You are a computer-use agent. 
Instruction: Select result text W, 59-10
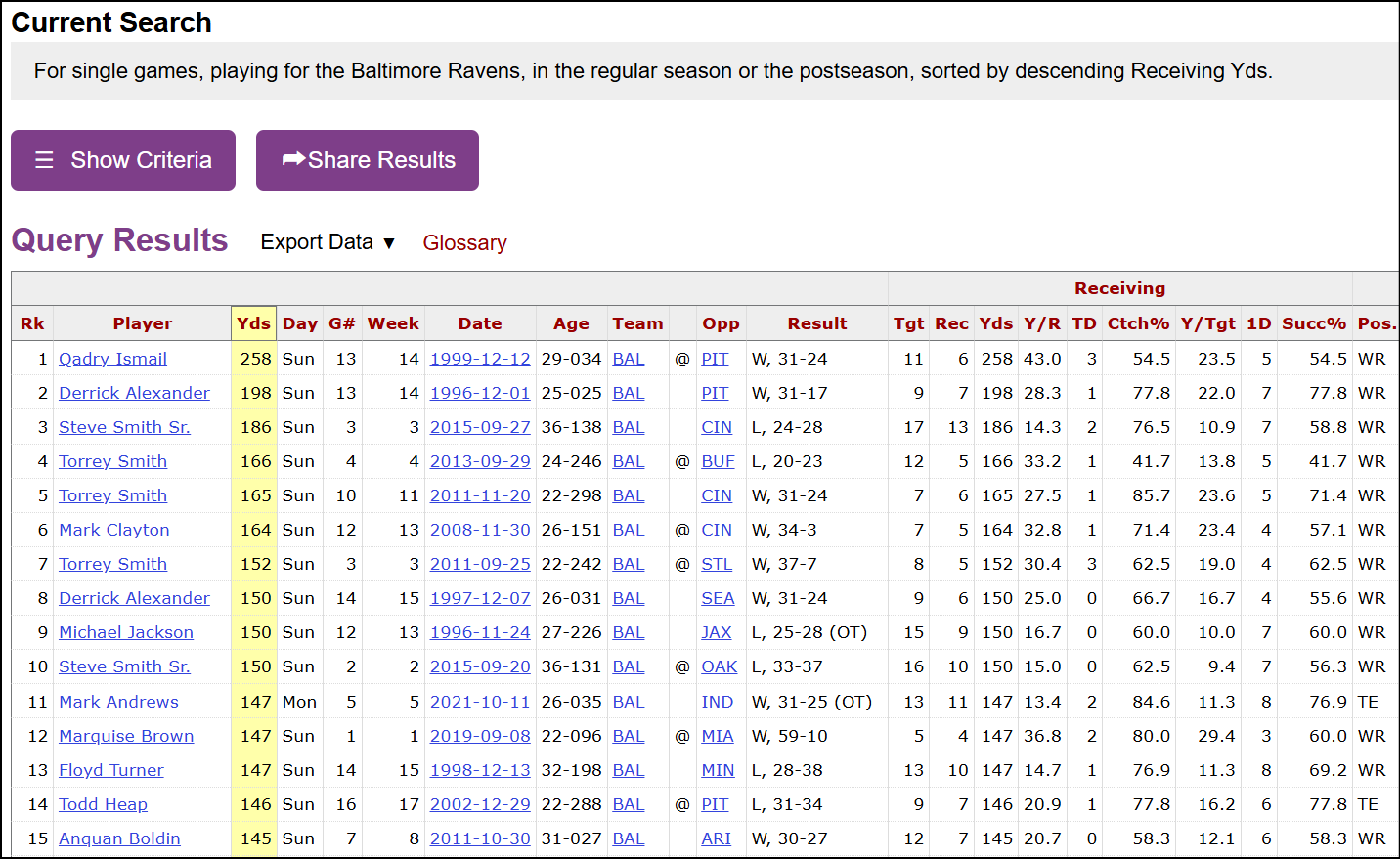pyautogui.click(x=790, y=736)
